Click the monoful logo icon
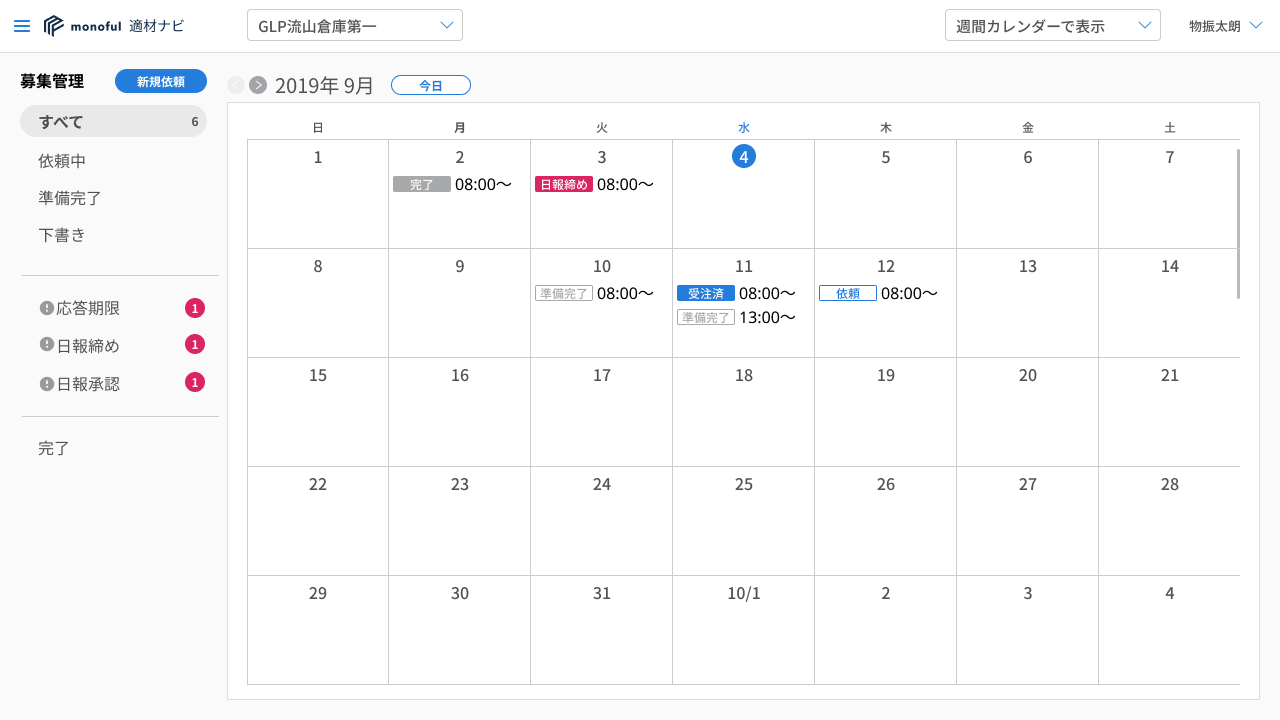1280x720 pixels. point(54,26)
